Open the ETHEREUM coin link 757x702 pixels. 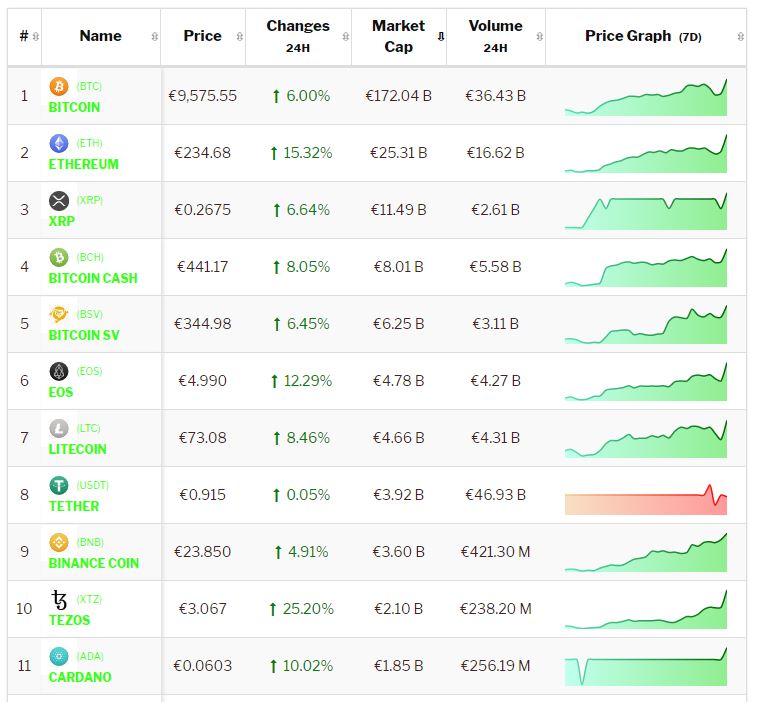tap(83, 164)
